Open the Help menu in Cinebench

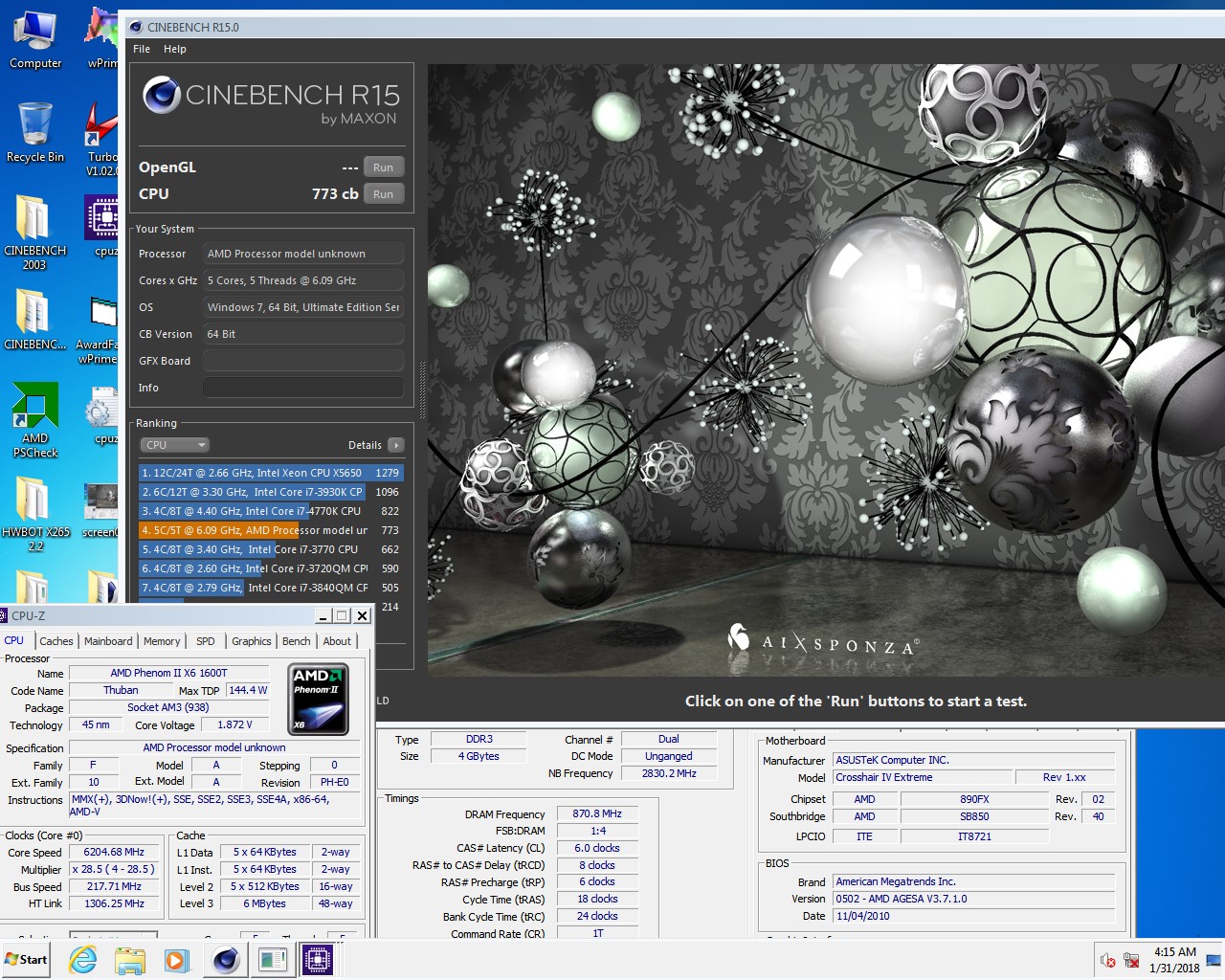(175, 49)
